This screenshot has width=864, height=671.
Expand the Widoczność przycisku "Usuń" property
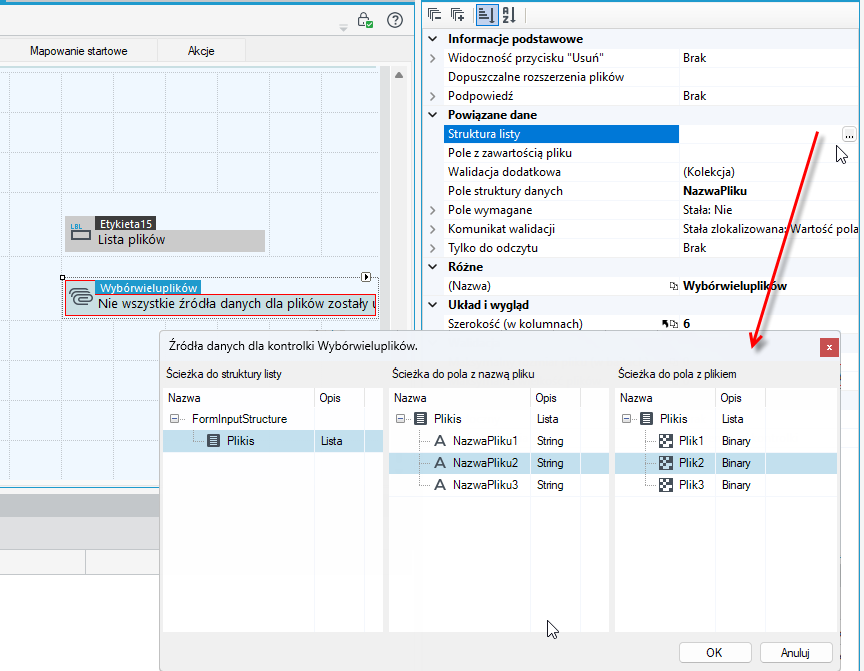click(x=433, y=58)
